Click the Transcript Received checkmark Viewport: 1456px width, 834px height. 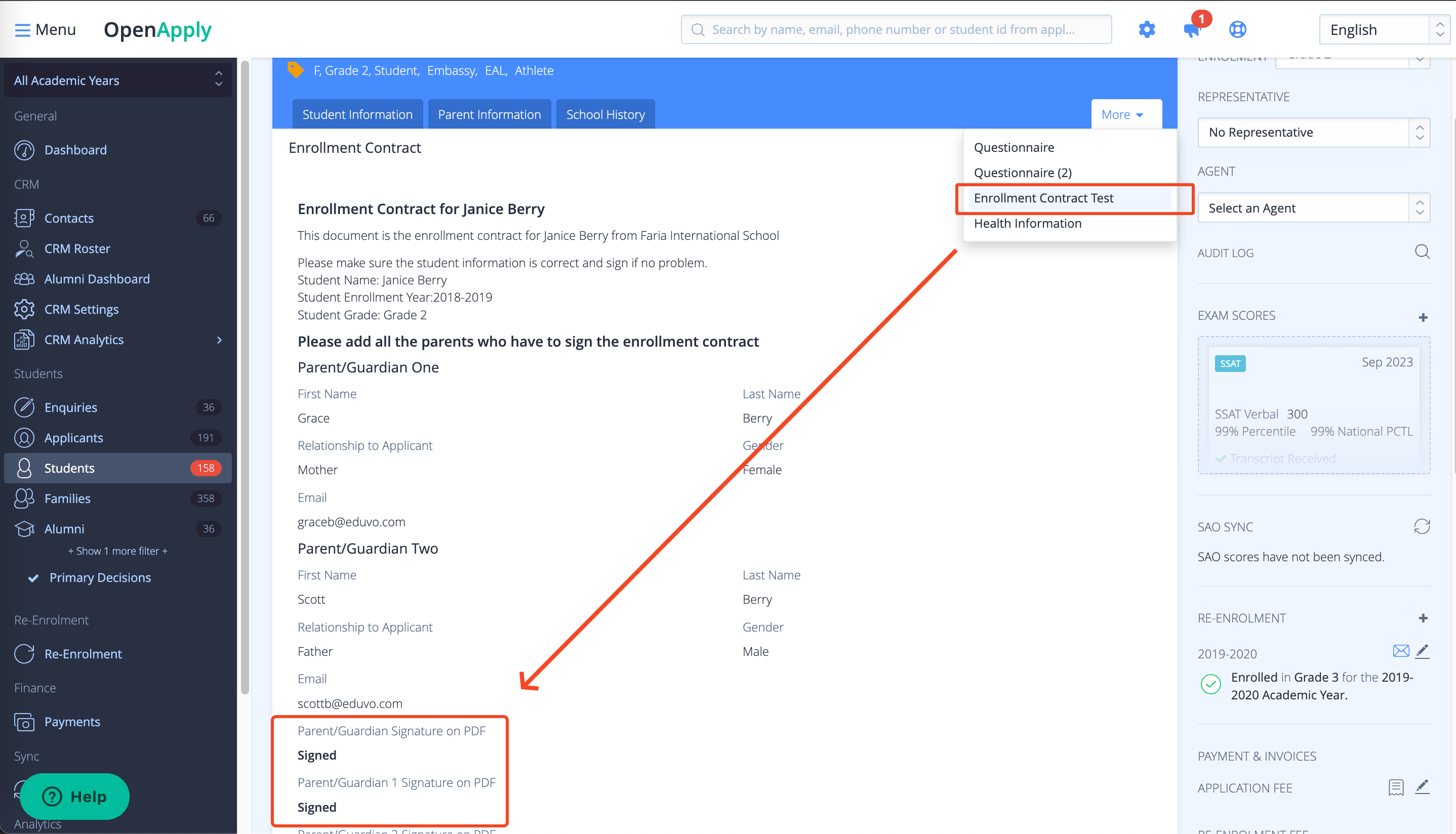point(1222,458)
